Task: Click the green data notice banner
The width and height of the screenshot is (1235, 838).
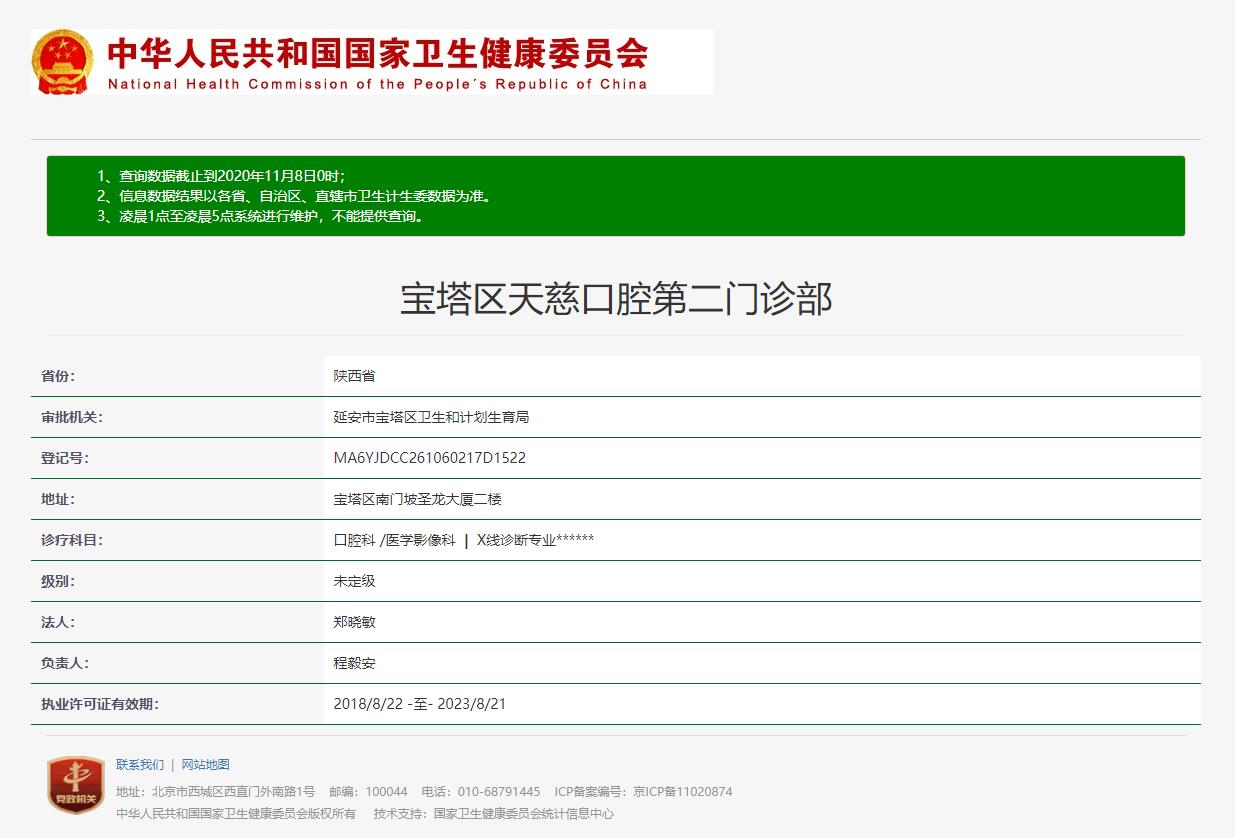Action: (617, 195)
